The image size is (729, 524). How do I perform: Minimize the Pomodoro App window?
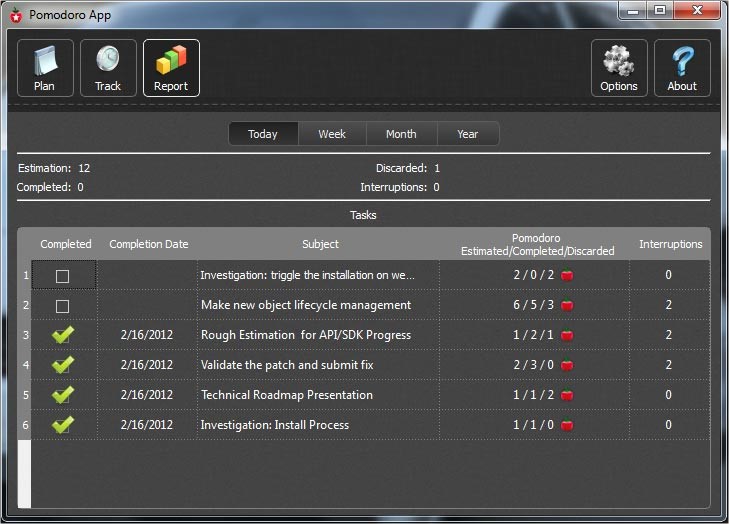click(633, 10)
